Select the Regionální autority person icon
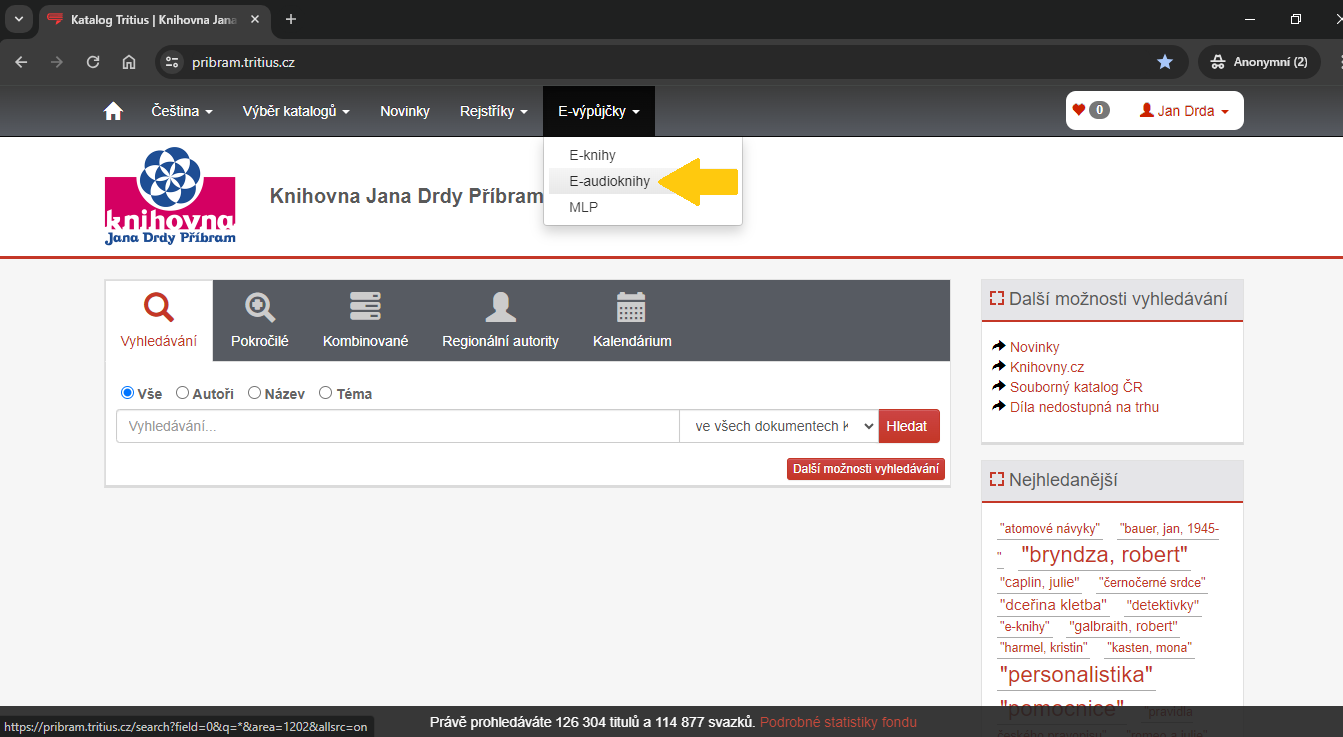Viewport: 1343px width, 737px height. (x=500, y=308)
